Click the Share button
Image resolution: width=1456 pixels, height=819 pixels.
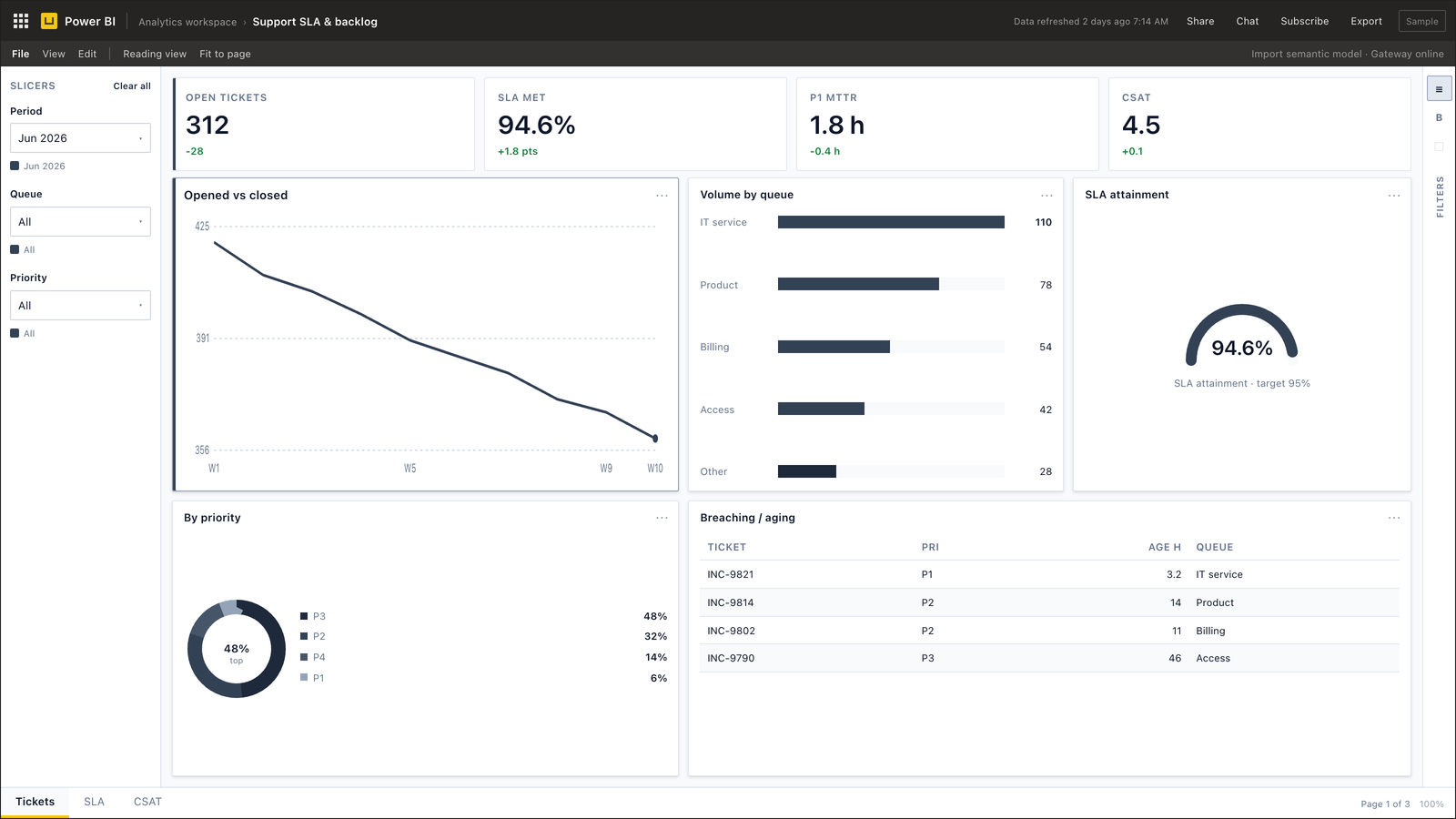(x=1200, y=21)
